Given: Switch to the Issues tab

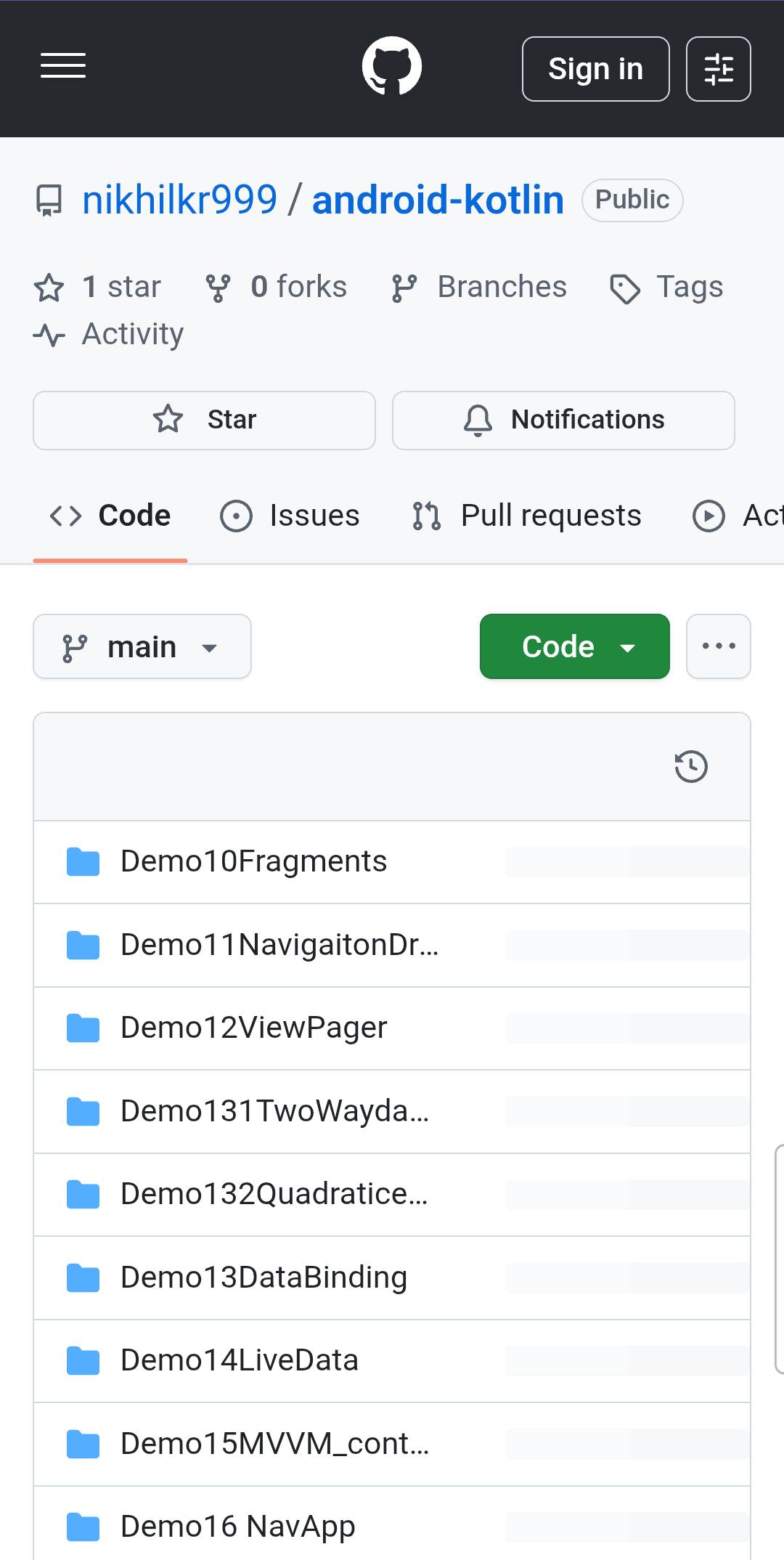Looking at the screenshot, I should [x=290, y=516].
